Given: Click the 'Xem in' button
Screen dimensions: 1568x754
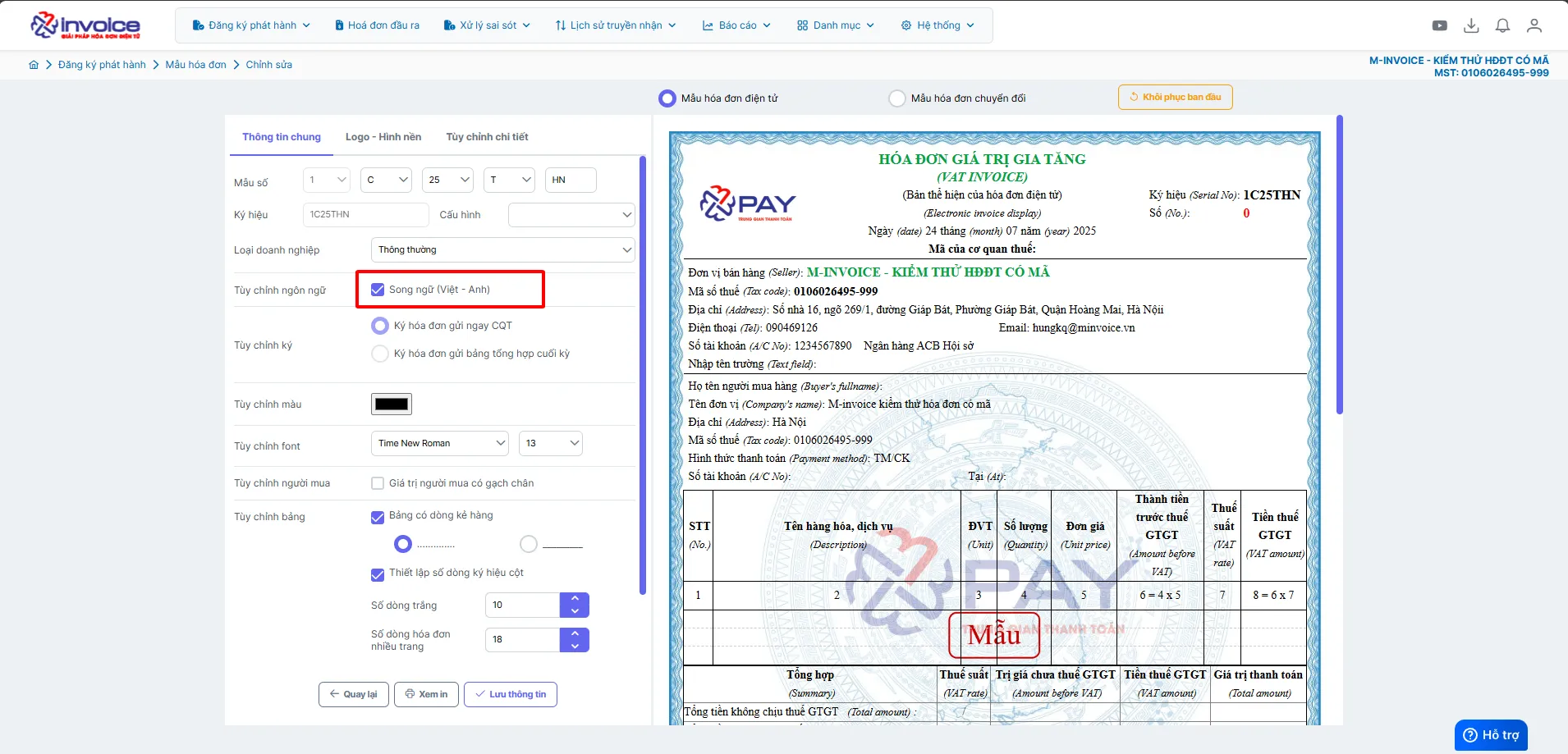Looking at the screenshot, I should (x=426, y=694).
